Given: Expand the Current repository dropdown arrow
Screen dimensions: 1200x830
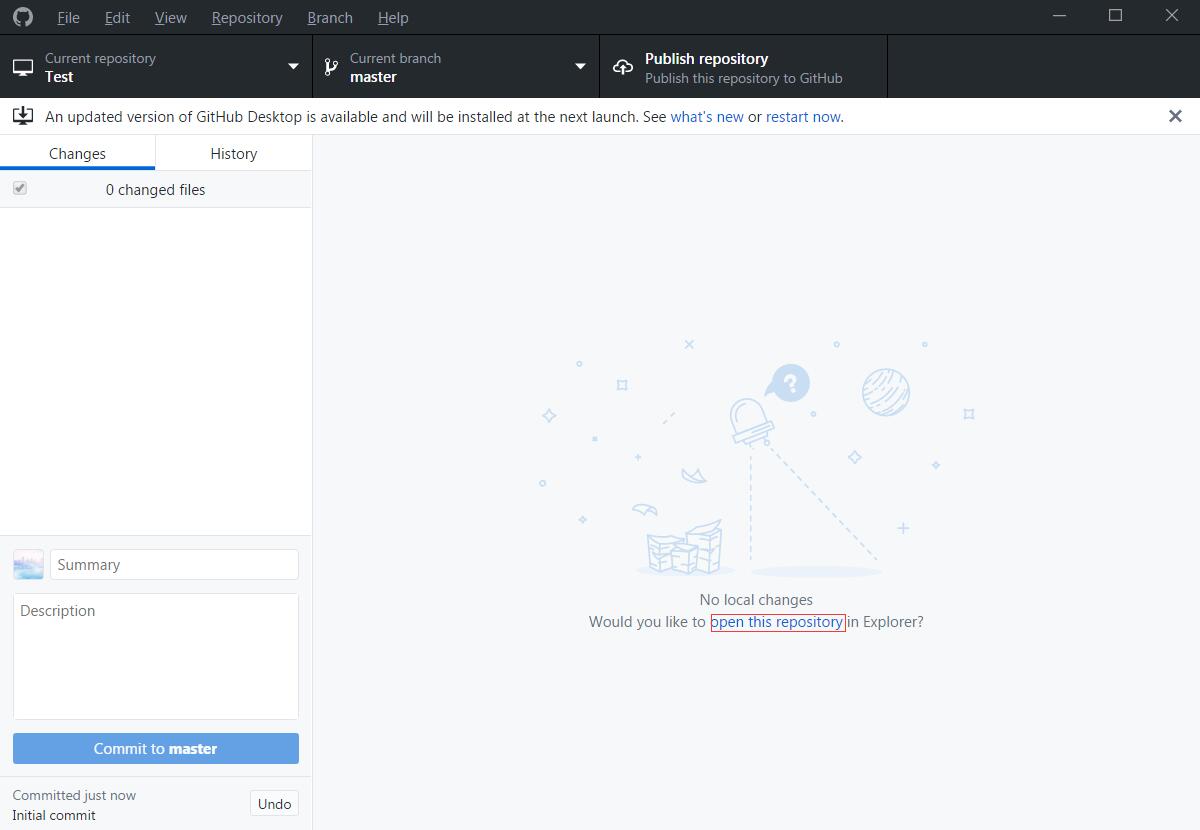Looking at the screenshot, I should (x=293, y=67).
